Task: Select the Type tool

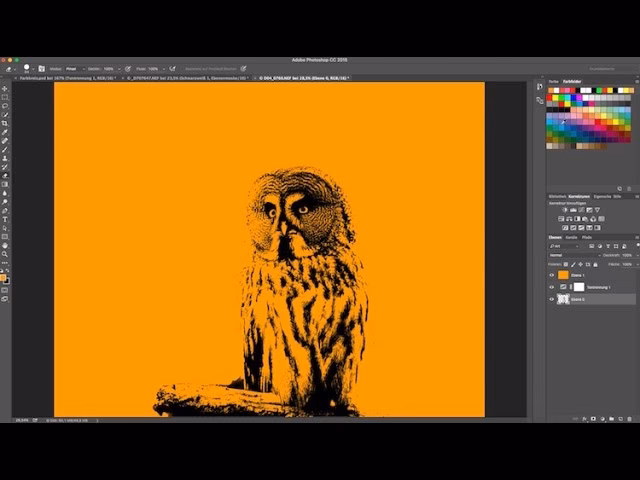Action: [5, 219]
